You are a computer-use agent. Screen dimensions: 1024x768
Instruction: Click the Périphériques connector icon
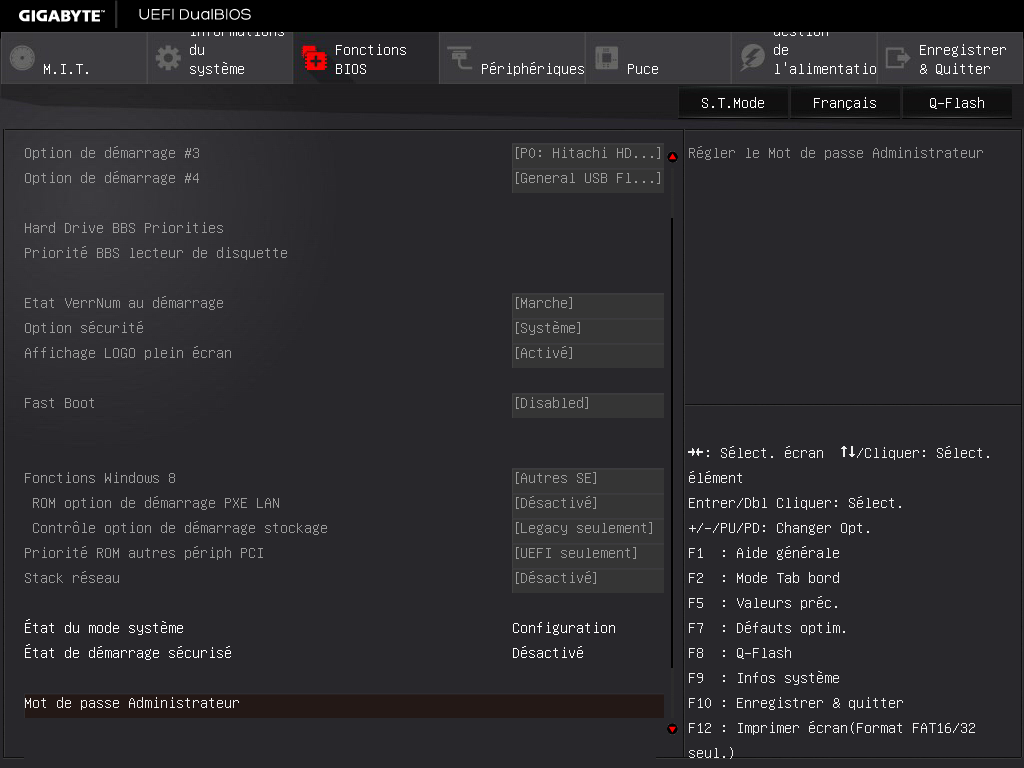(460, 58)
